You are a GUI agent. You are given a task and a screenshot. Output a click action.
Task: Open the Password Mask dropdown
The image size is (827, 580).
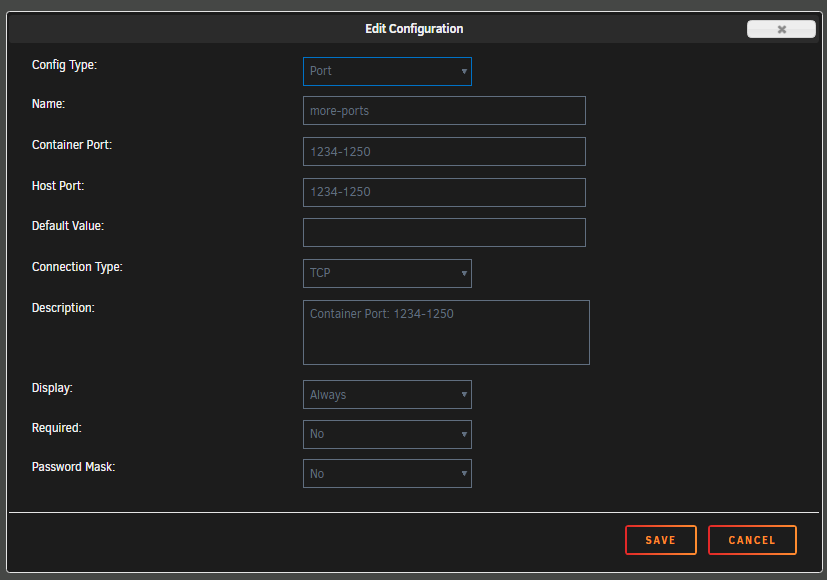point(387,473)
